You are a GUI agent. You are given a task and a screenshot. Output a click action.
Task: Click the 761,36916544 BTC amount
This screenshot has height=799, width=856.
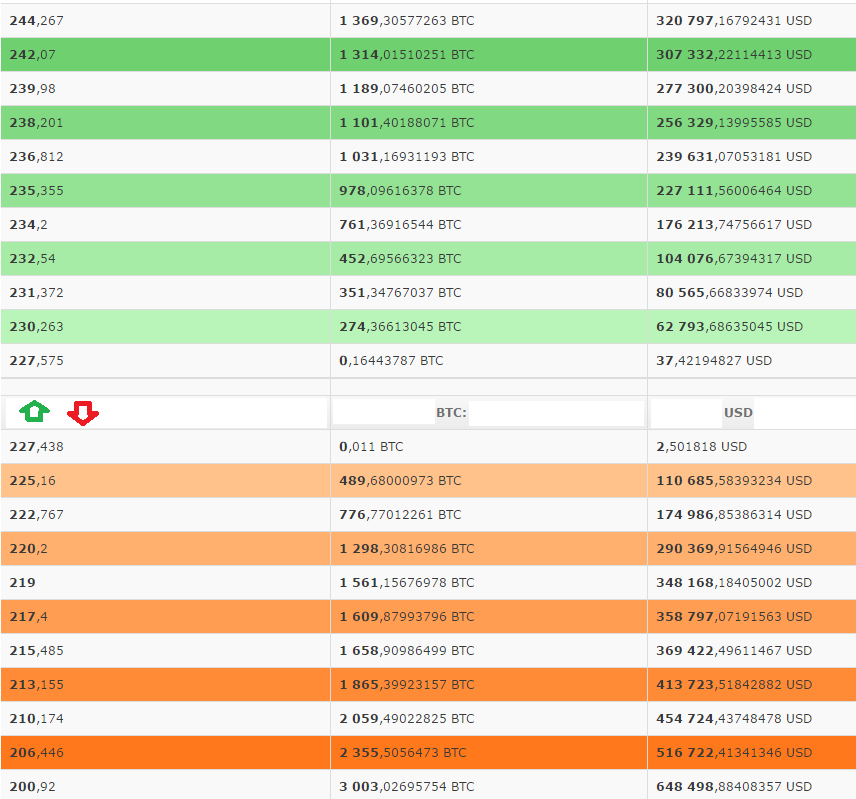pos(400,225)
